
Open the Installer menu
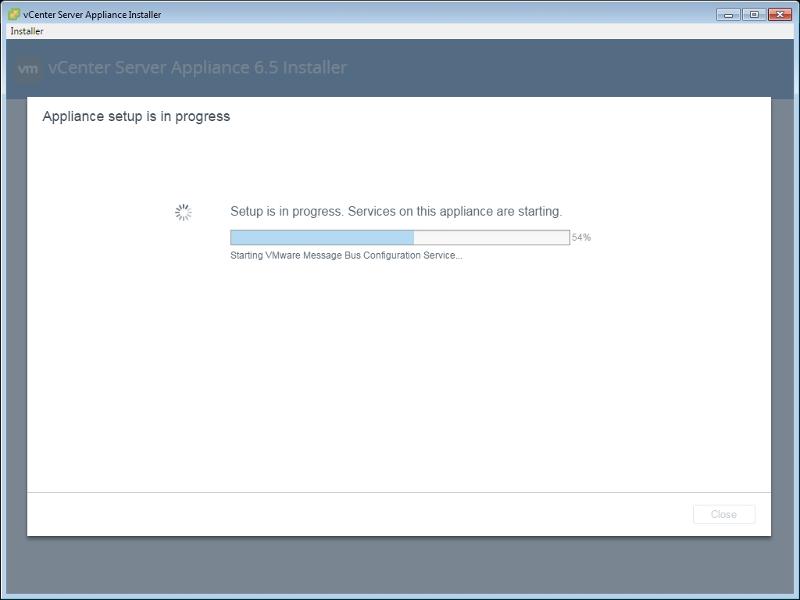[27, 31]
